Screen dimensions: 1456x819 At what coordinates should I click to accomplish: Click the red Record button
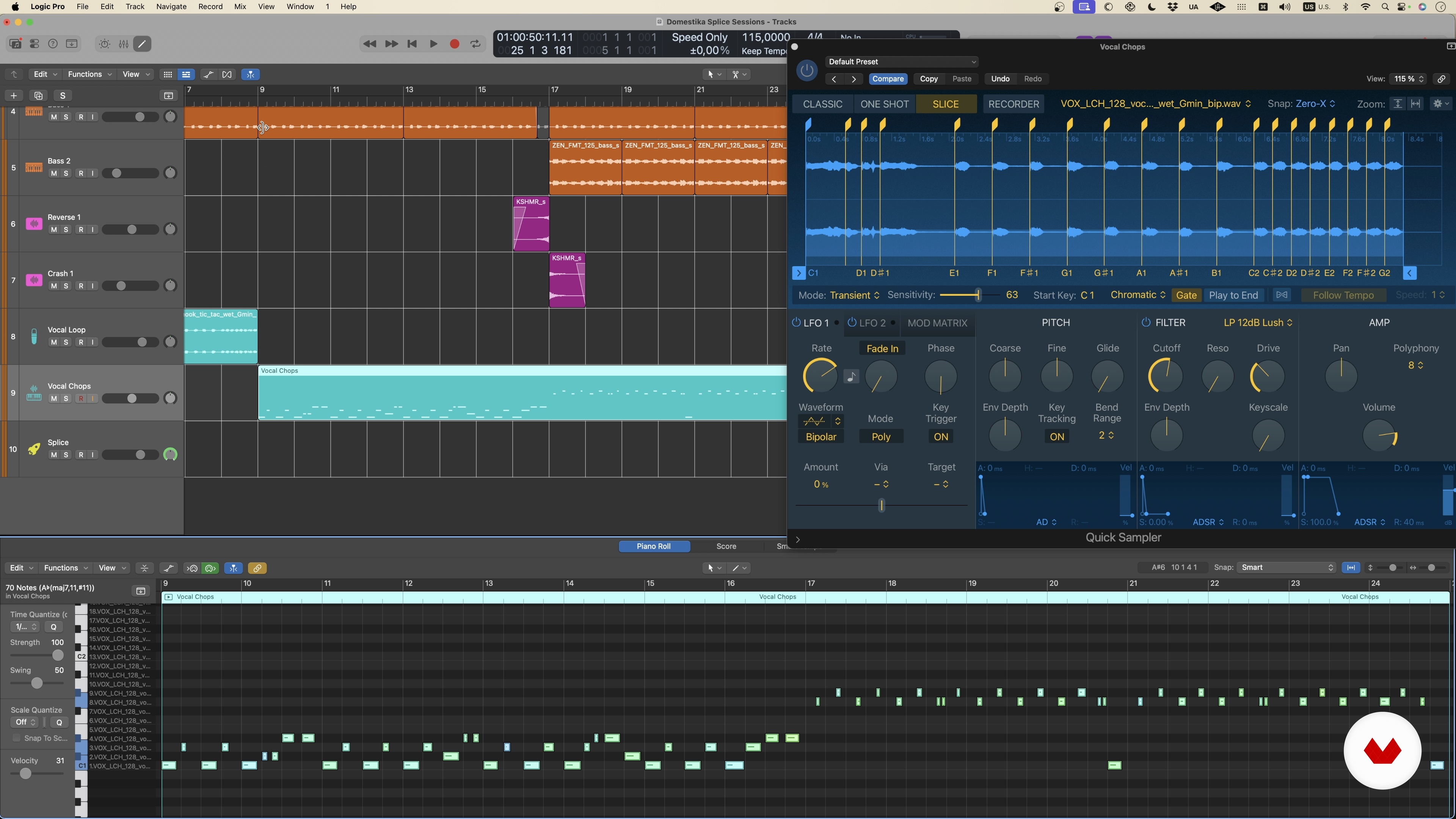point(455,44)
